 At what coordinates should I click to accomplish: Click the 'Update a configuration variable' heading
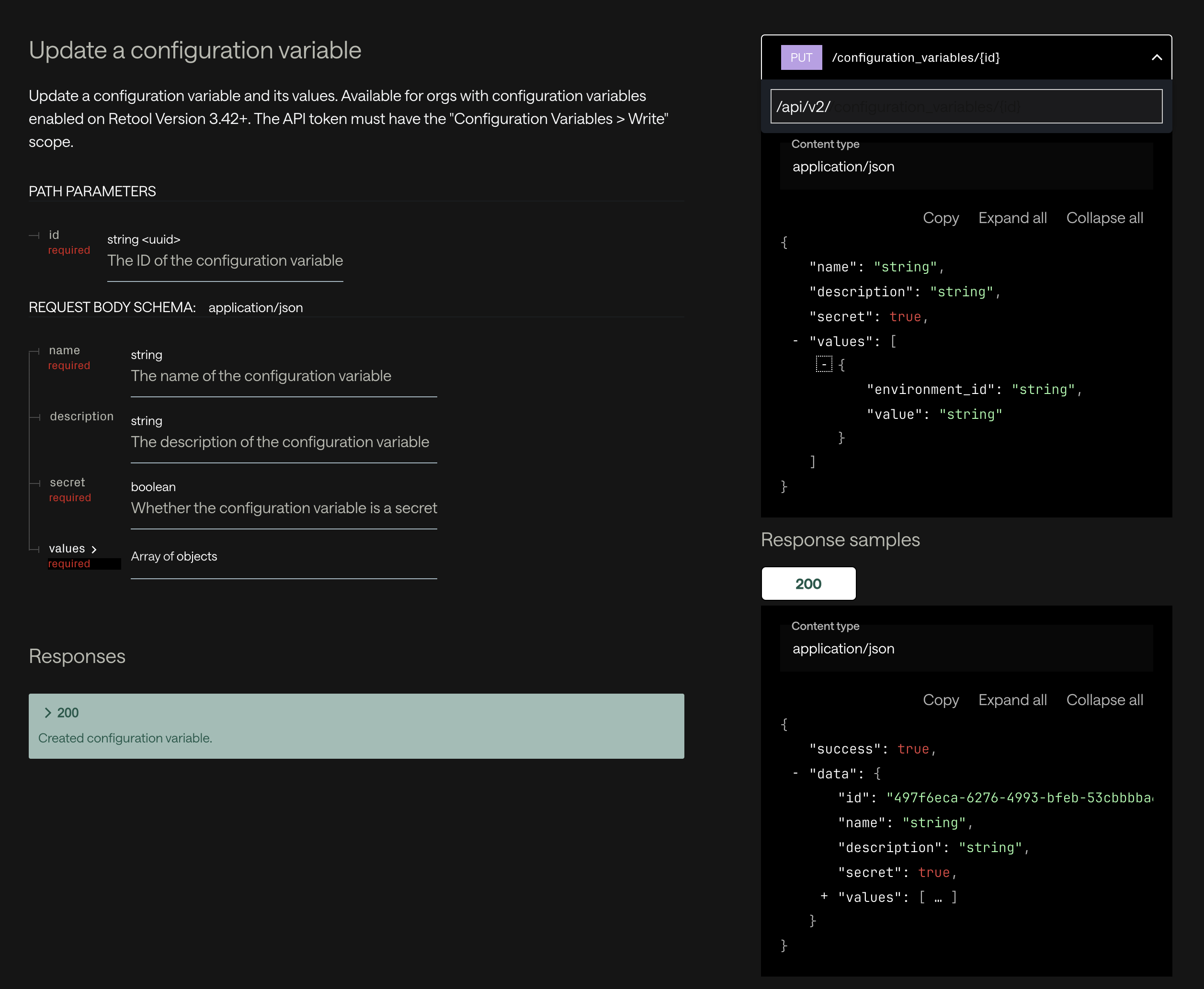(x=195, y=50)
